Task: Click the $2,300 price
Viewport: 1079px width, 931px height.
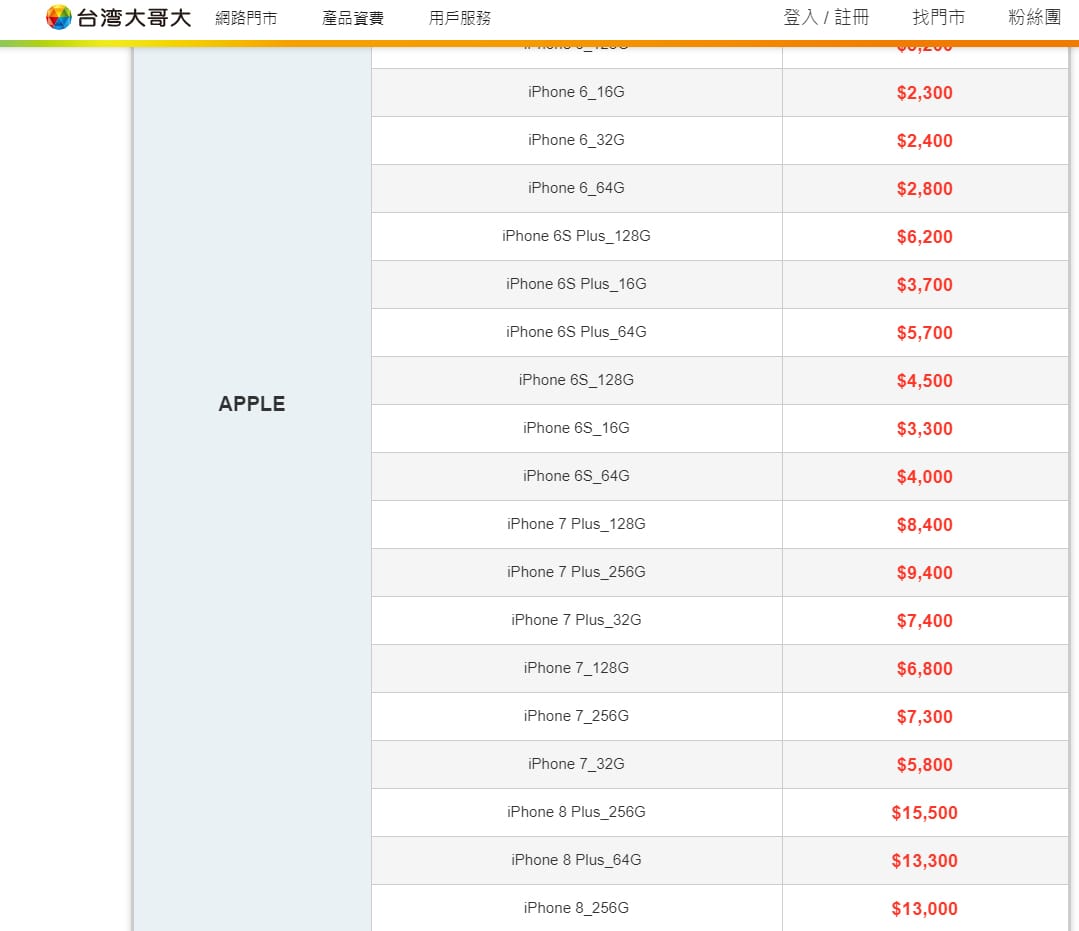Action: point(924,93)
